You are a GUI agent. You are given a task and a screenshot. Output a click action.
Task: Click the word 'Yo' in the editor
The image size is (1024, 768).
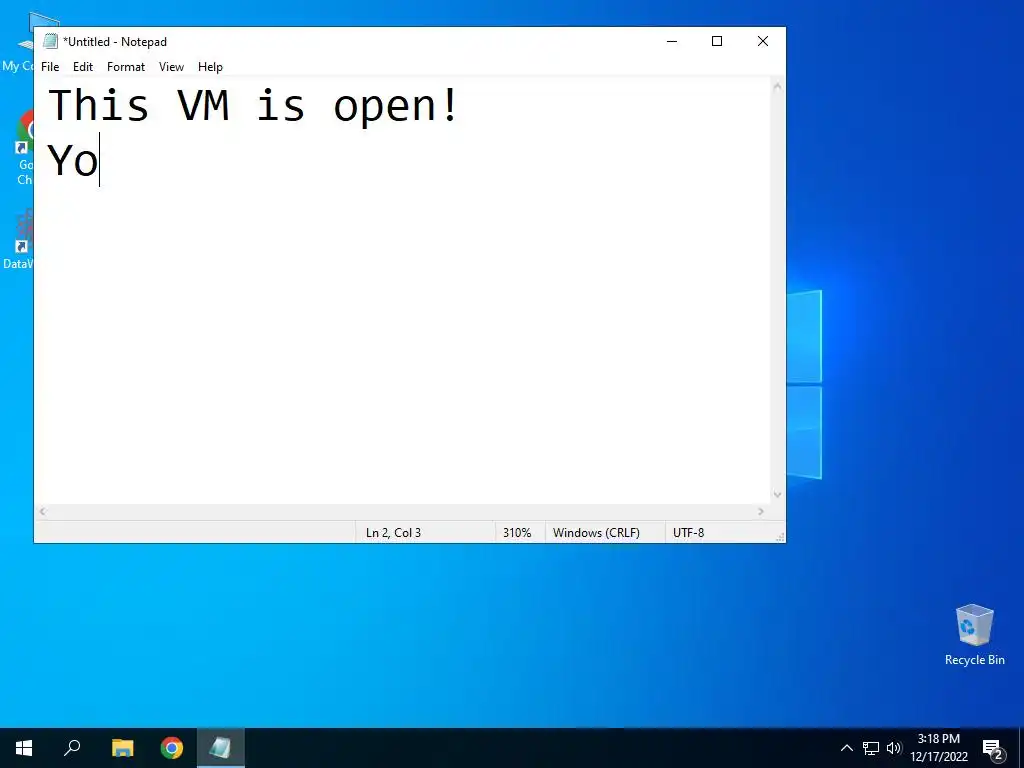pos(73,161)
